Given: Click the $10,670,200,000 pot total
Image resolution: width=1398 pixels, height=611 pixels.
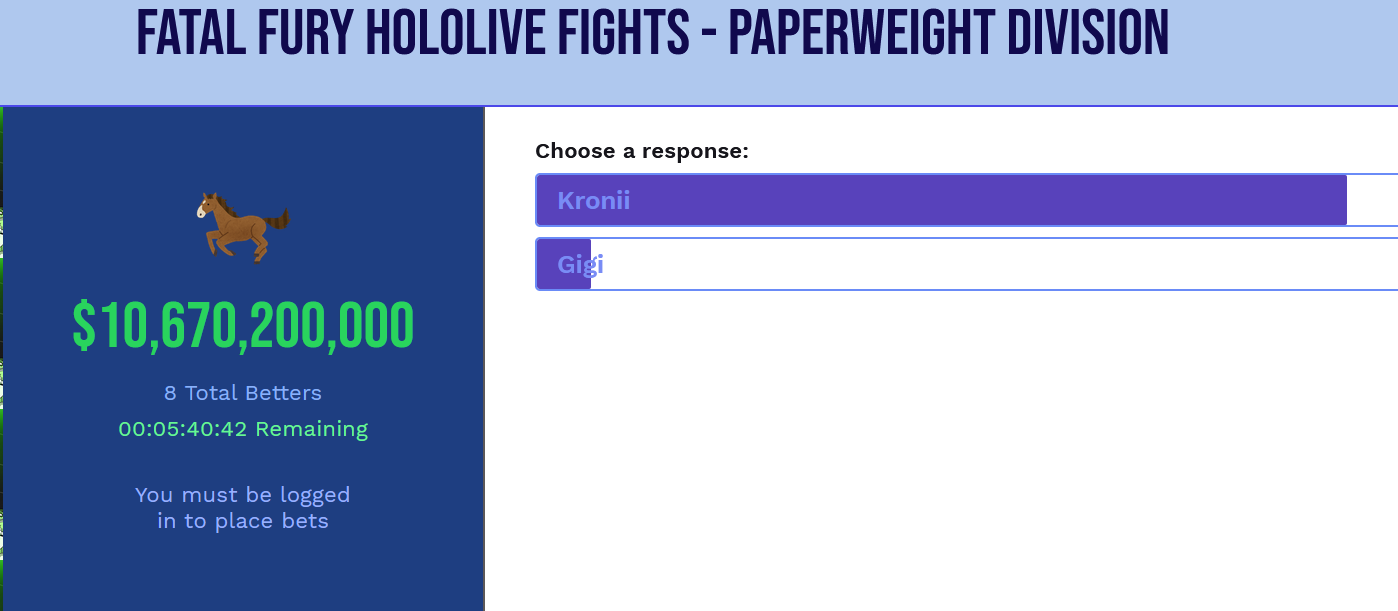Looking at the screenshot, I should click(x=243, y=326).
